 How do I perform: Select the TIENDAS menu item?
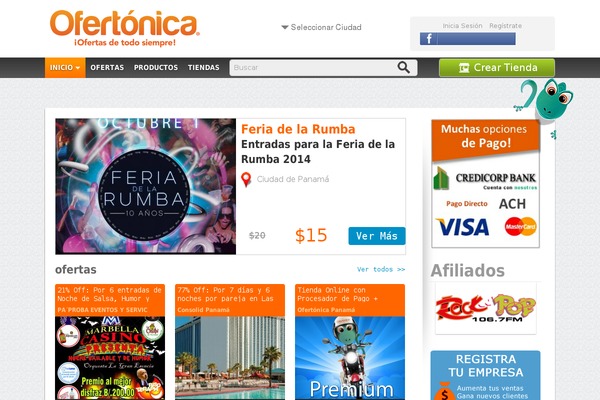204,67
